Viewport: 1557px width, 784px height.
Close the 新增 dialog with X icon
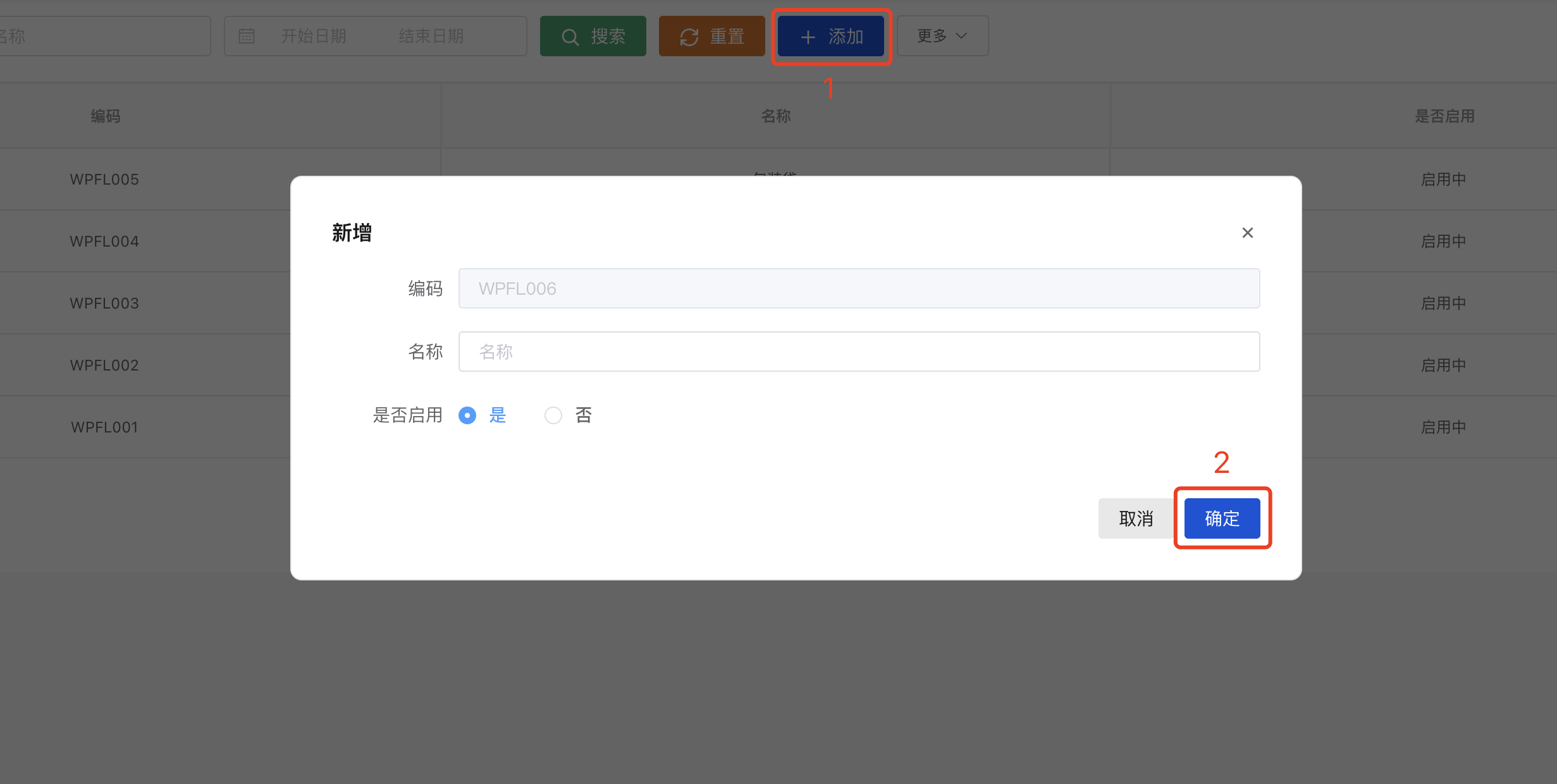pyautogui.click(x=1247, y=233)
